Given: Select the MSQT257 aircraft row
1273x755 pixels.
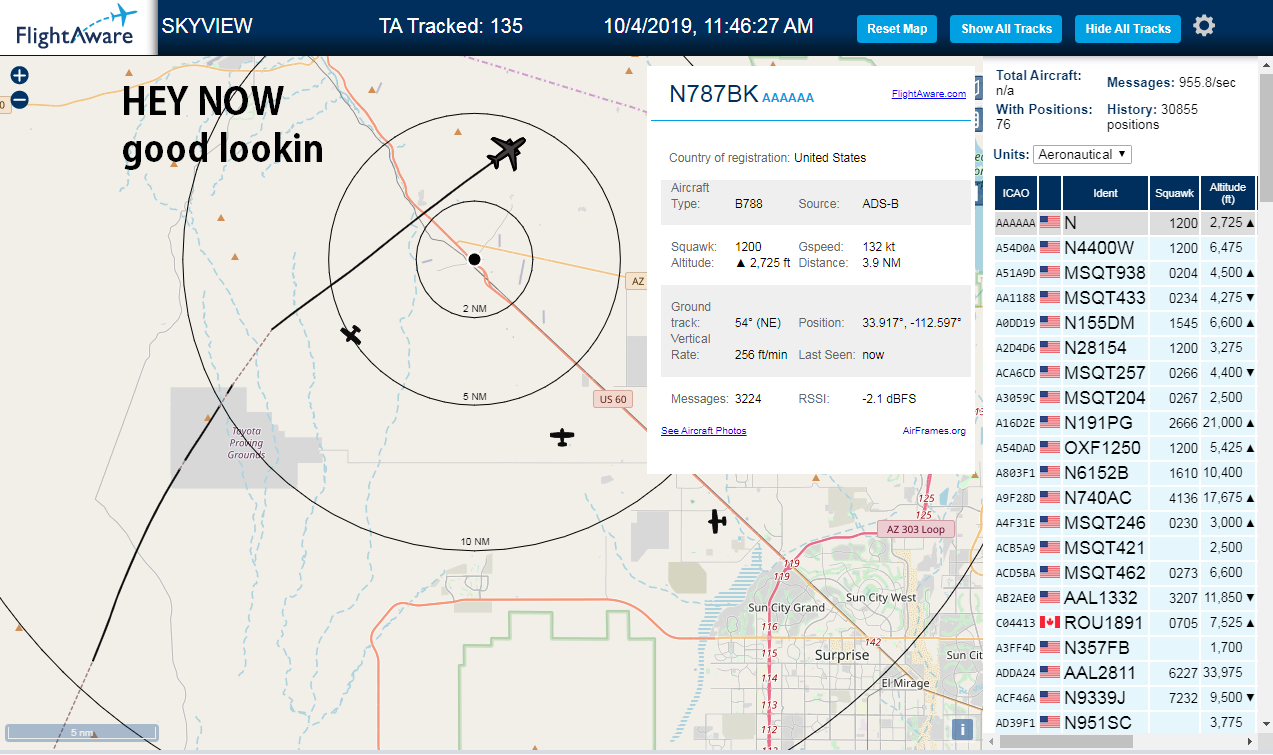Looking at the screenshot, I should pos(1125,373).
